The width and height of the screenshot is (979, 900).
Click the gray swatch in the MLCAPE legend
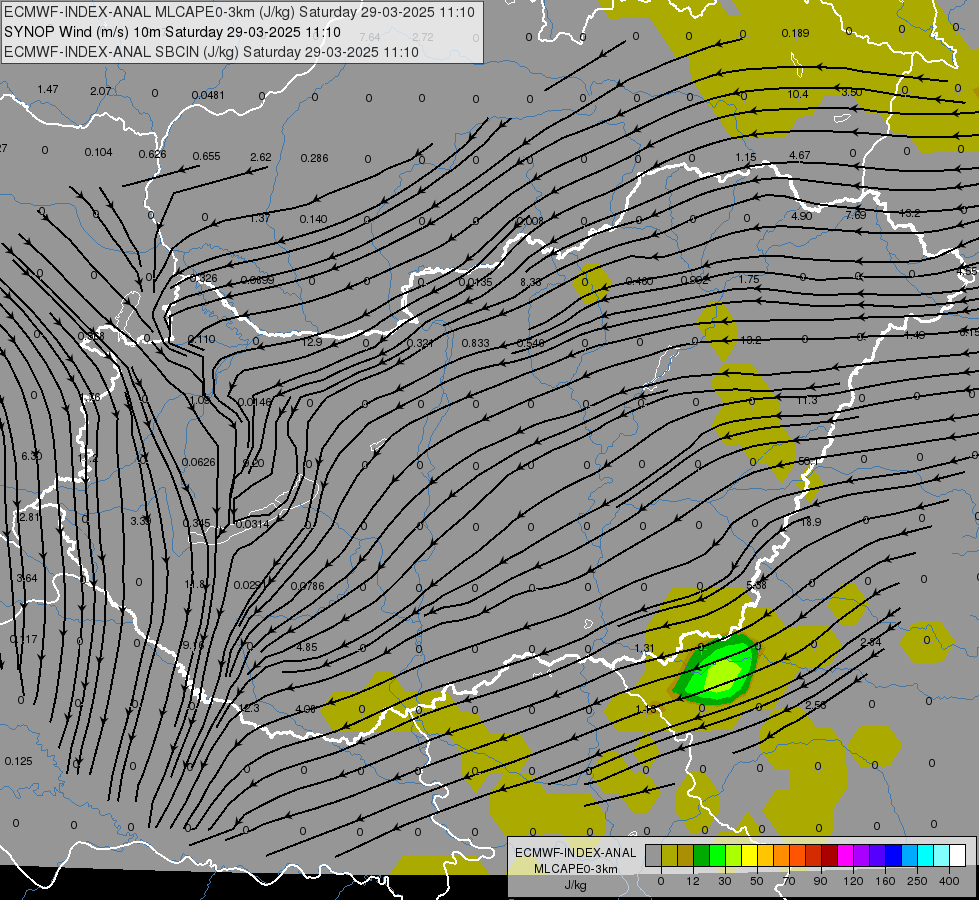(653, 855)
